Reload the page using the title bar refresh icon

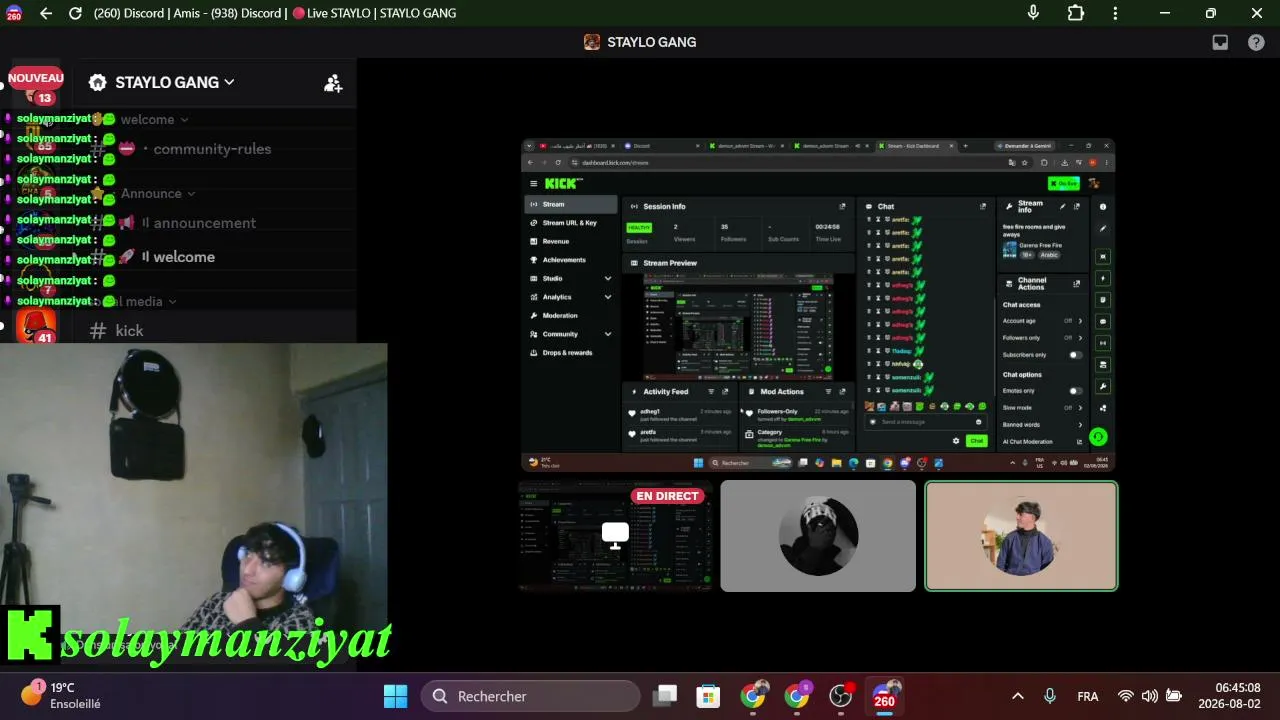coord(75,13)
